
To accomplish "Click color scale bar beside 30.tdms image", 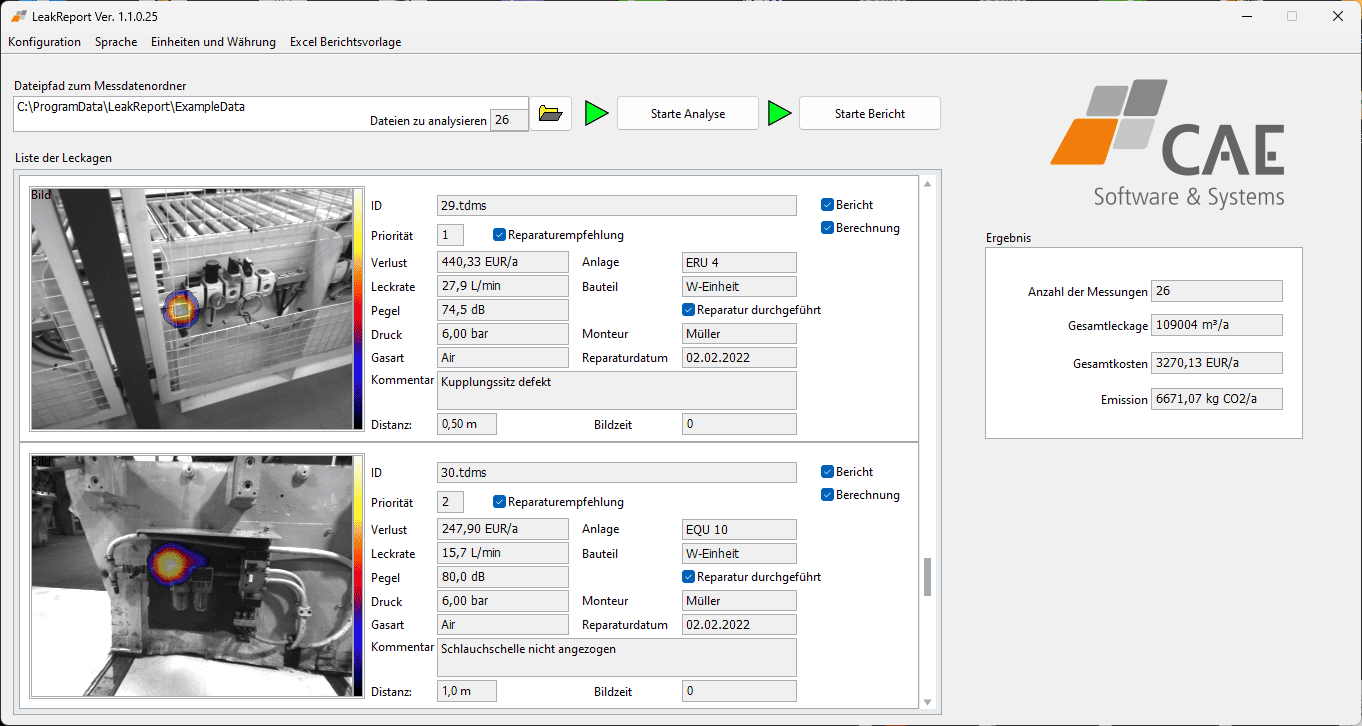I will pos(359,576).
